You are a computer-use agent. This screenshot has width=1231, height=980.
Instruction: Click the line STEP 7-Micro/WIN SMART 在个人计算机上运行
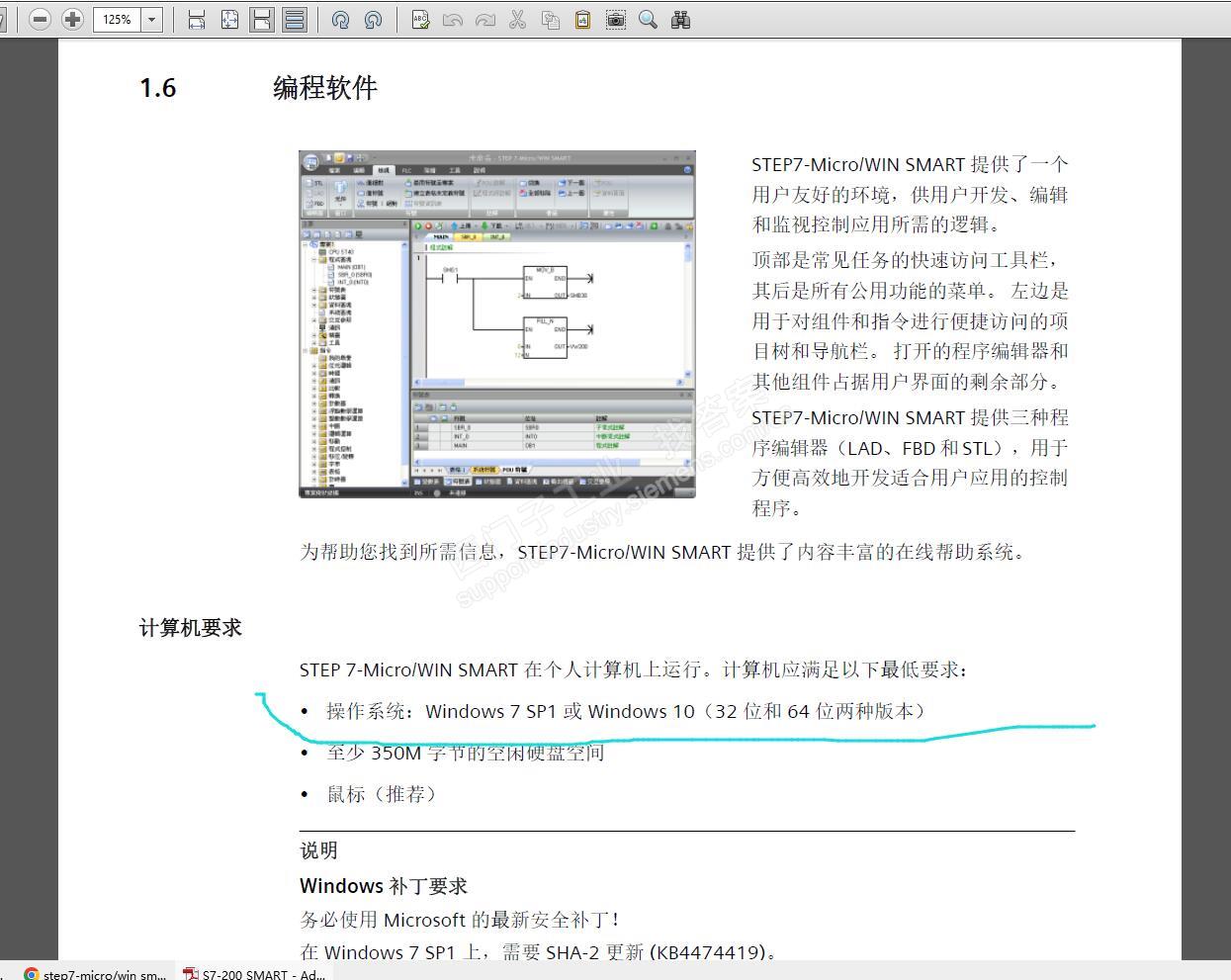coord(636,669)
